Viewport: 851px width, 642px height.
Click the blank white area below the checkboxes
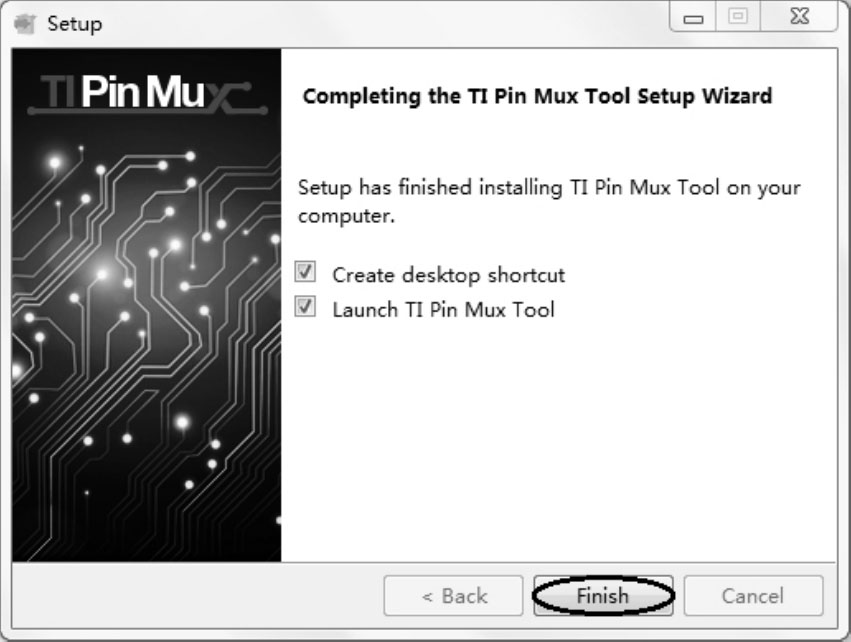(x=559, y=440)
